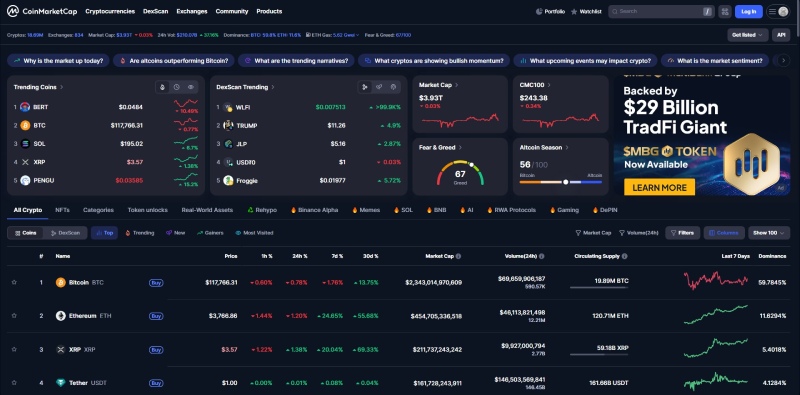Switch to the NFTs tab
Screen dimensions: 800x395
(62, 210)
